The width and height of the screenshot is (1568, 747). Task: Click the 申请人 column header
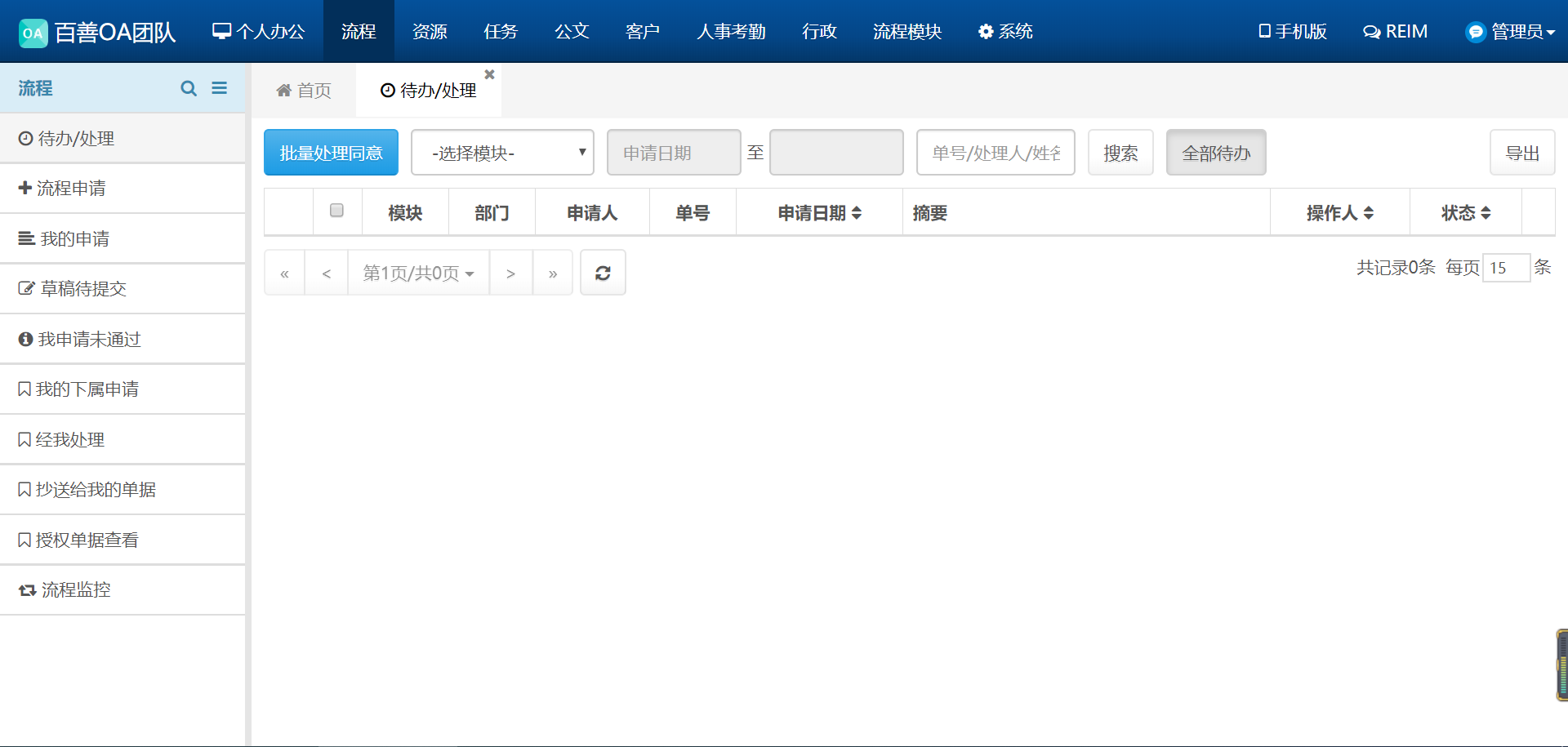pyautogui.click(x=592, y=213)
